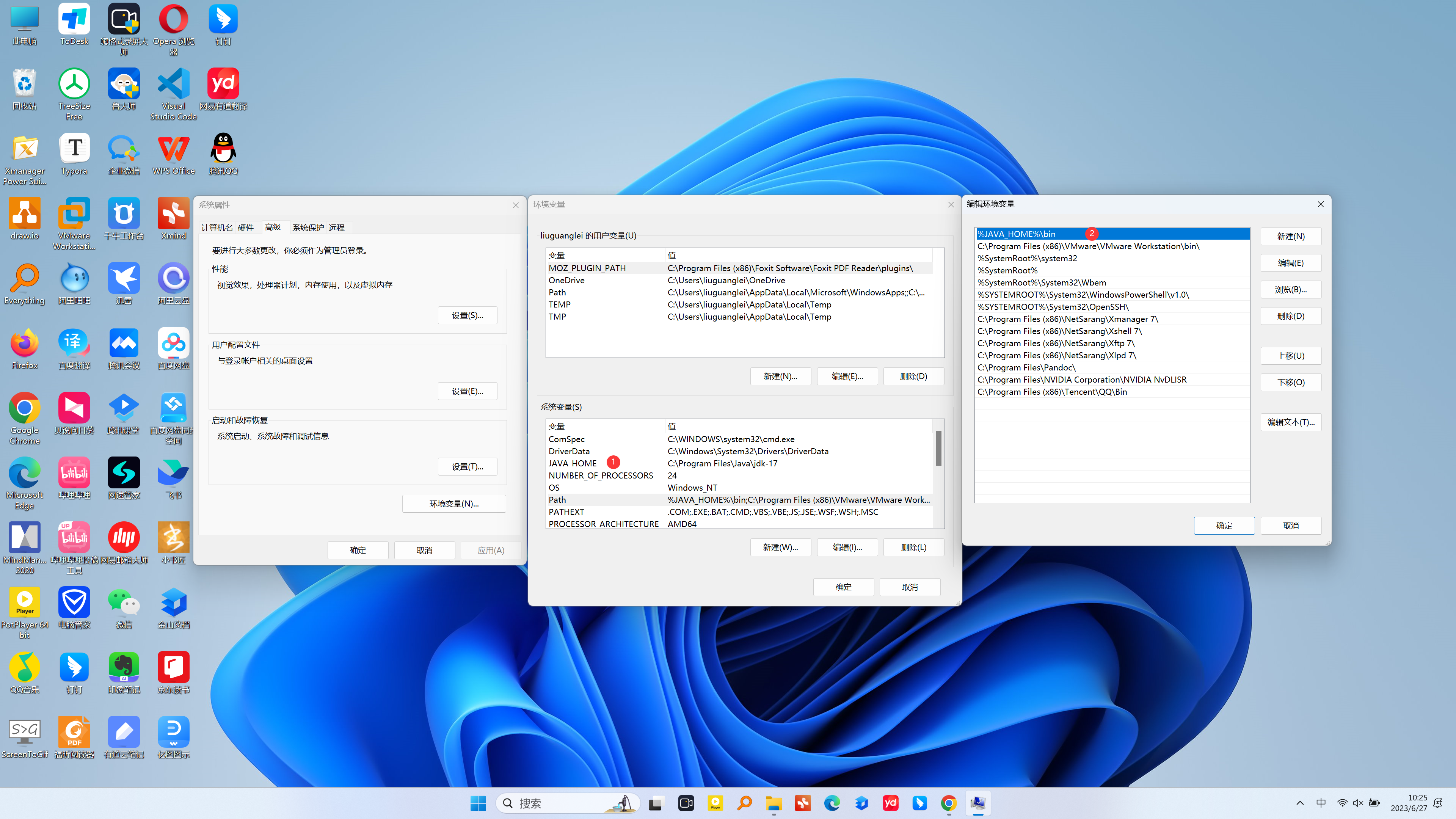
Task: Open bilibili desktop icon
Action: coord(74,479)
